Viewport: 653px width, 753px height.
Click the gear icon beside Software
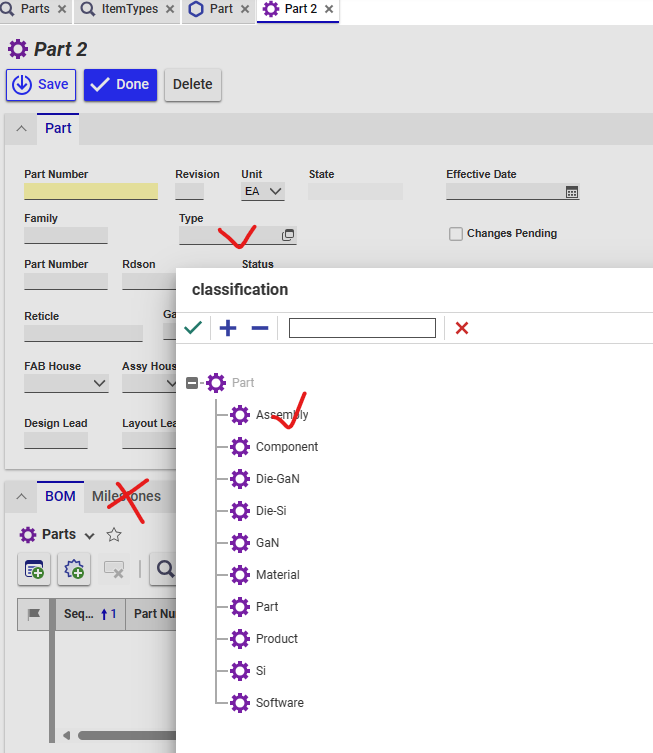[x=240, y=703]
